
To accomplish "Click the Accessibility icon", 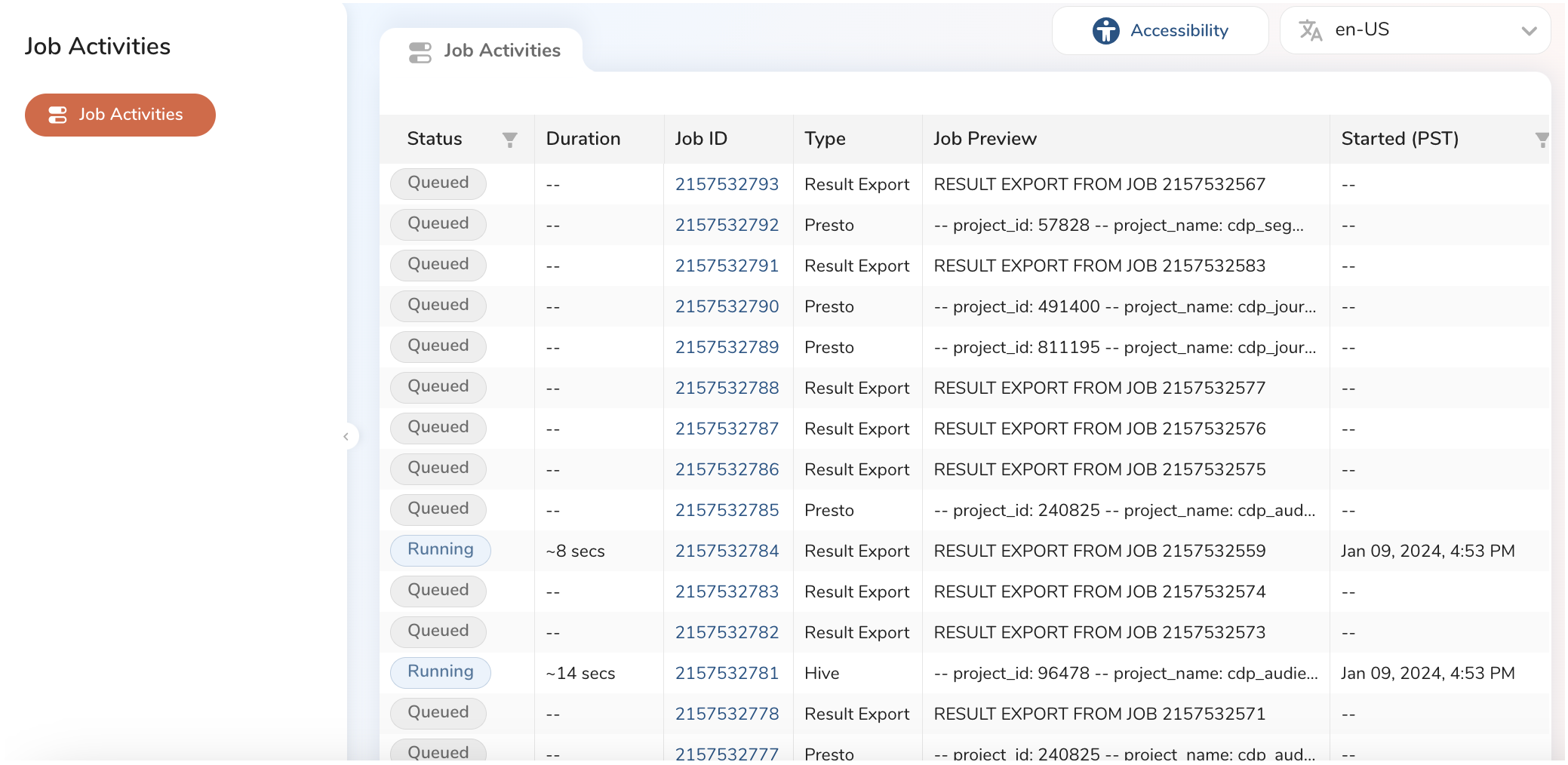I will [1105, 30].
